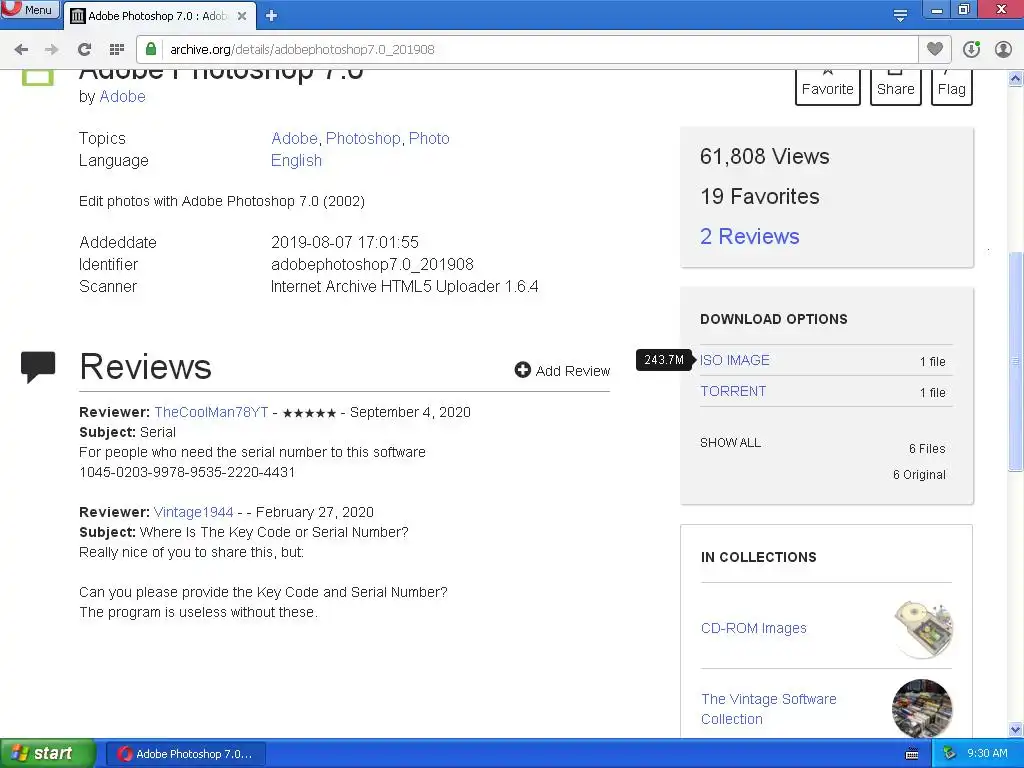
Task: Click the Flag button
Action: click(952, 88)
